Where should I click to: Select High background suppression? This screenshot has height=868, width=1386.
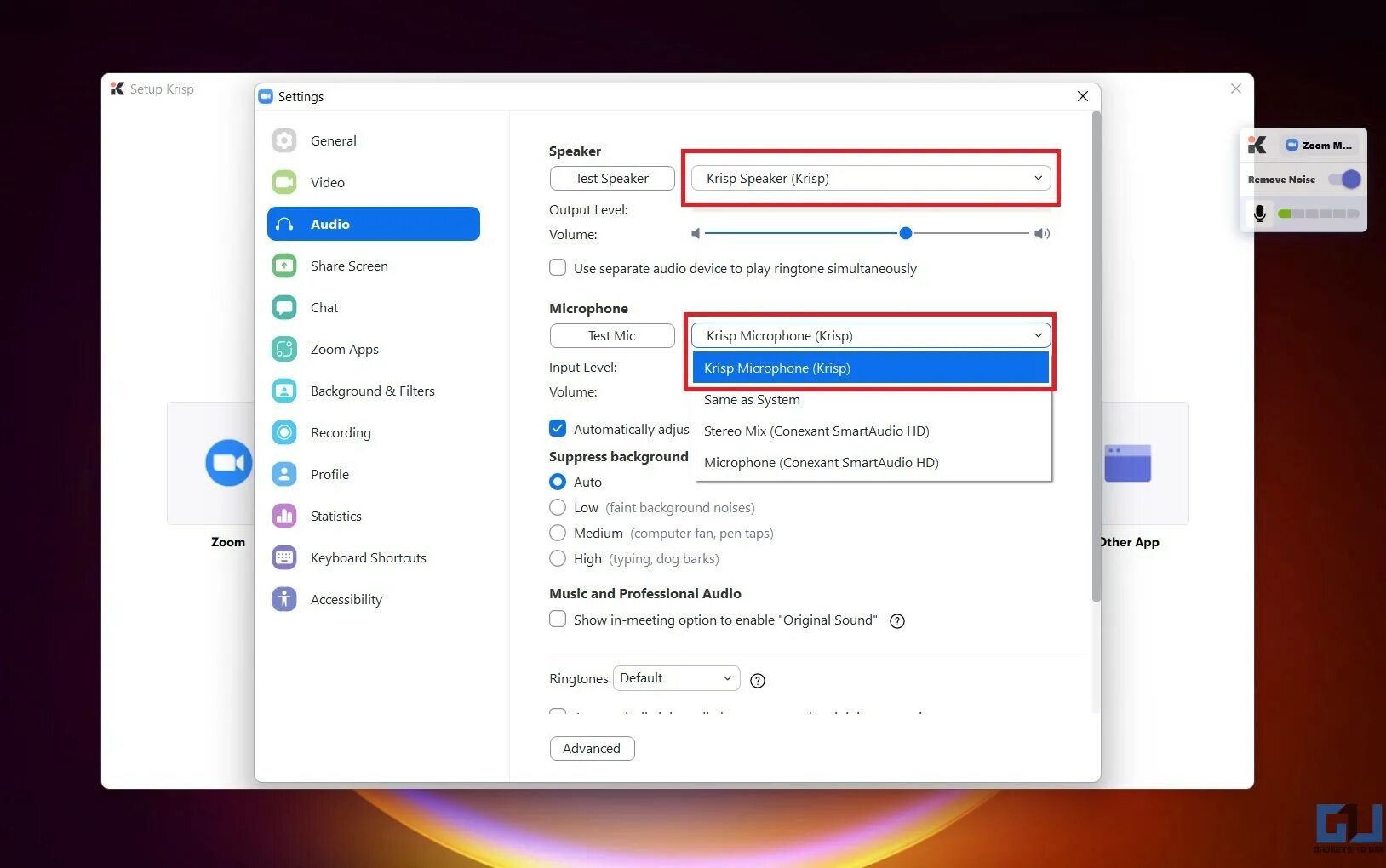pyautogui.click(x=558, y=558)
